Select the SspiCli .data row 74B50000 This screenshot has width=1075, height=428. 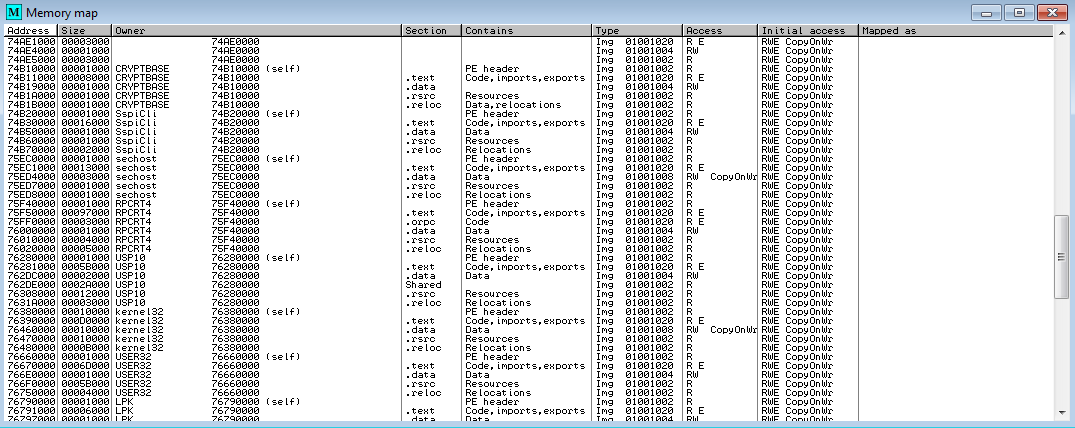pyautogui.click(x=529, y=132)
